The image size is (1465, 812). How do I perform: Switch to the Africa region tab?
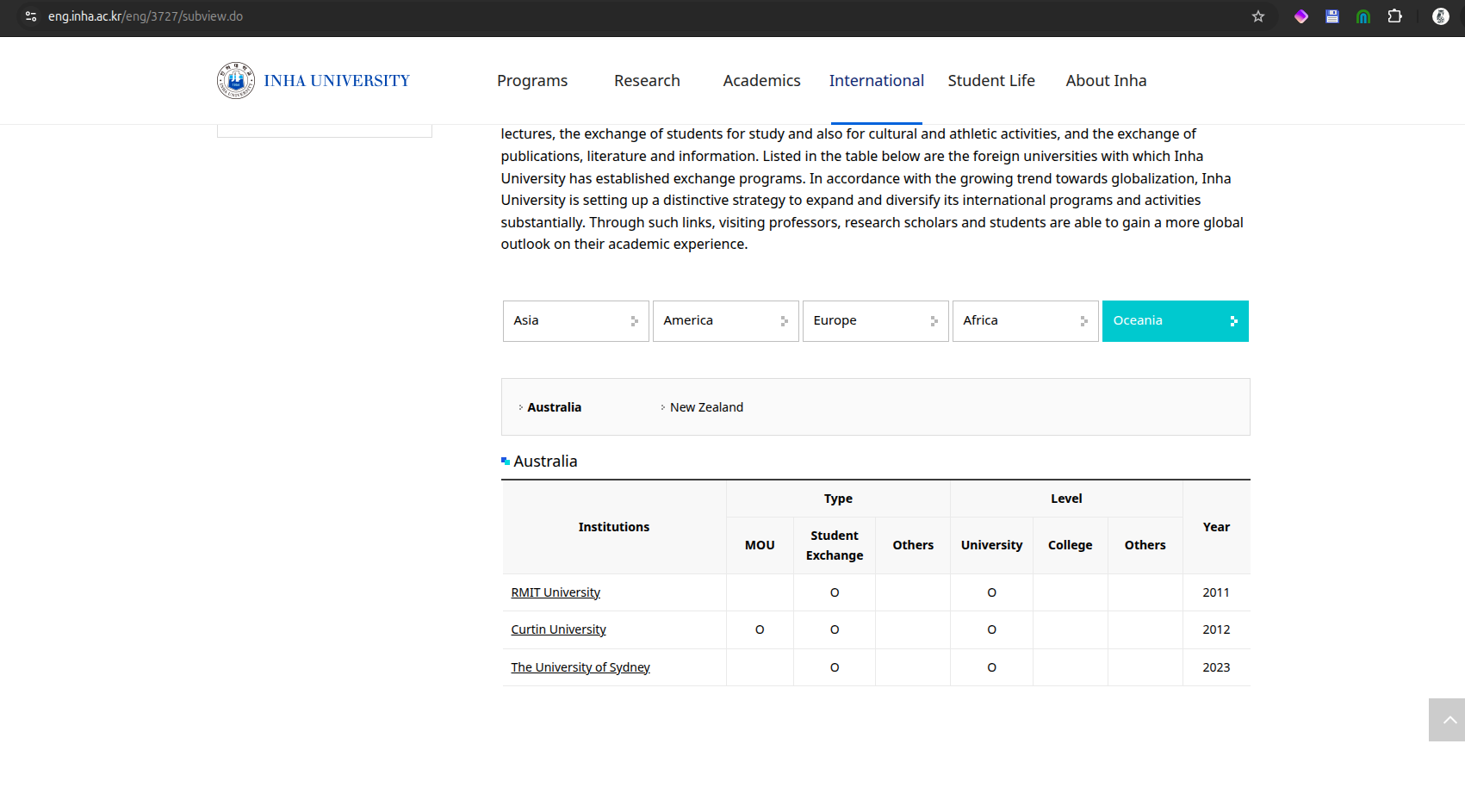click(1025, 321)
